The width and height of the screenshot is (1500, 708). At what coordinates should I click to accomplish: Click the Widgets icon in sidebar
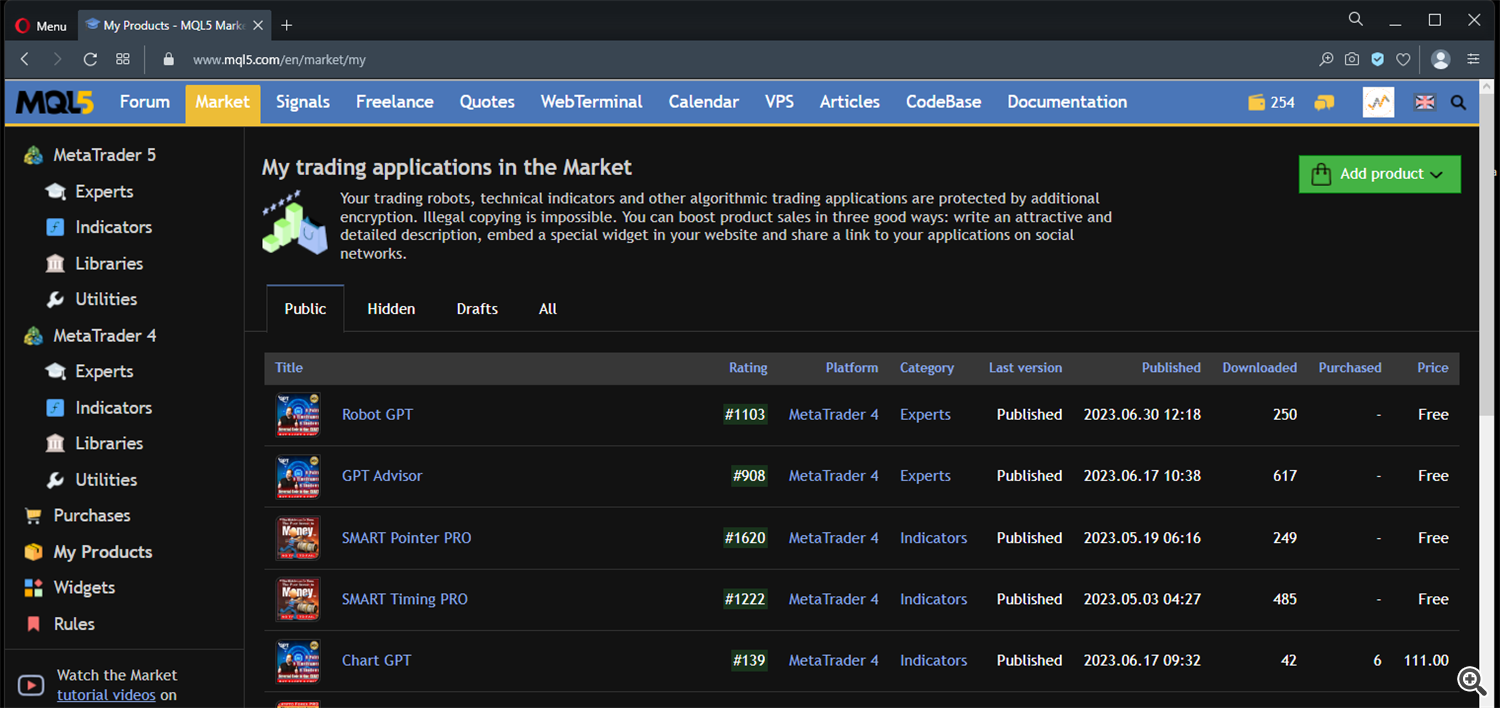[x=34, y=588]
